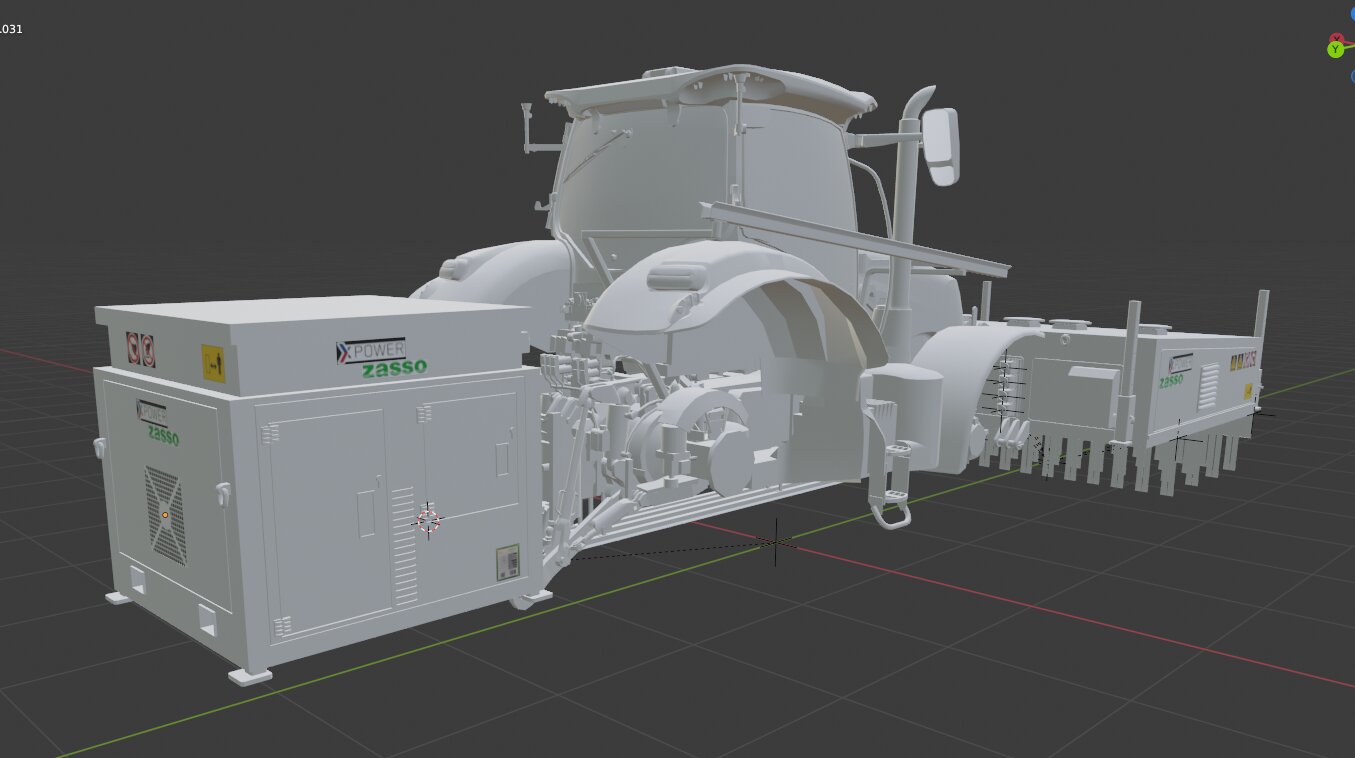Click the louvered vent on the front applicator
The width and height of the screenshot is (1355, 758).
point(1209,385)
